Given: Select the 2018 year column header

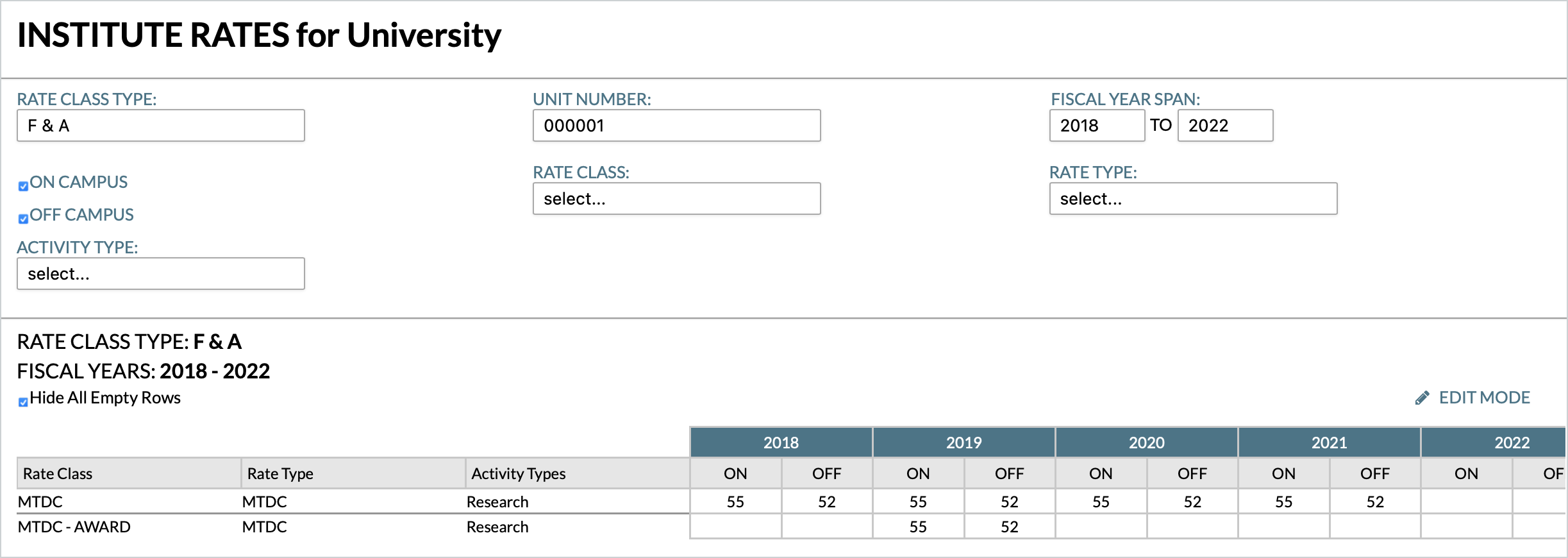Looking at the screenshot, I should [x=781, y=443].
